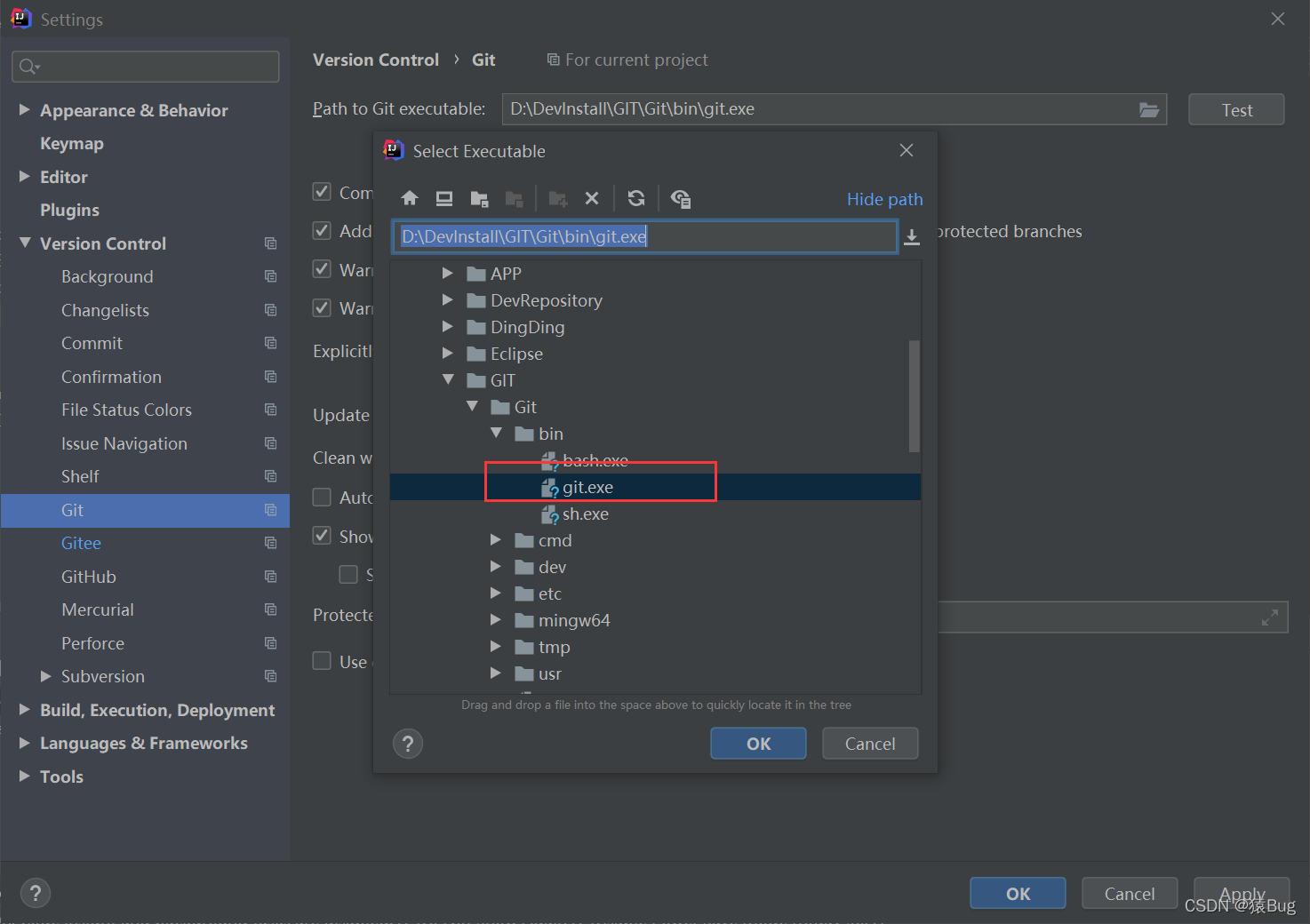The width and height of the screenshot is (1310, 924).
Task: Expand the APP folder
Action: coord(448,273)
